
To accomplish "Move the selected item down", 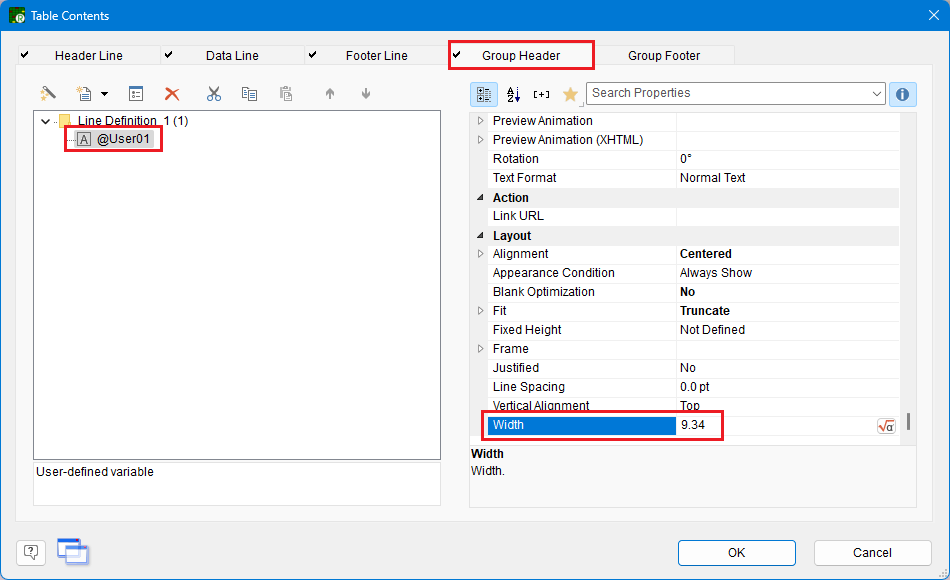I will (365, 93).
